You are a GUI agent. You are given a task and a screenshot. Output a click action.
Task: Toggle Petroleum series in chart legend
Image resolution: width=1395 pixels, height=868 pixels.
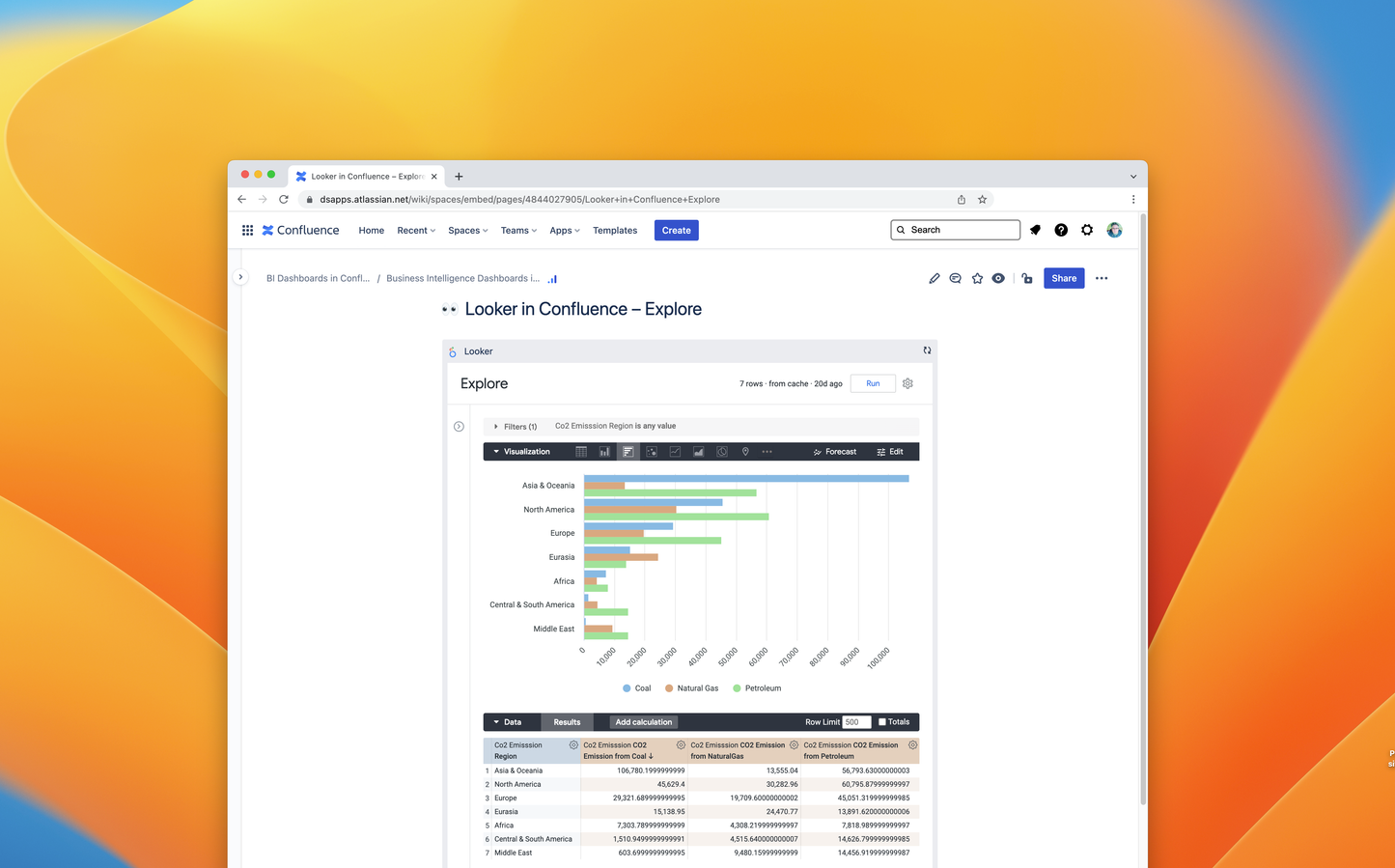[x=757, y=688]
